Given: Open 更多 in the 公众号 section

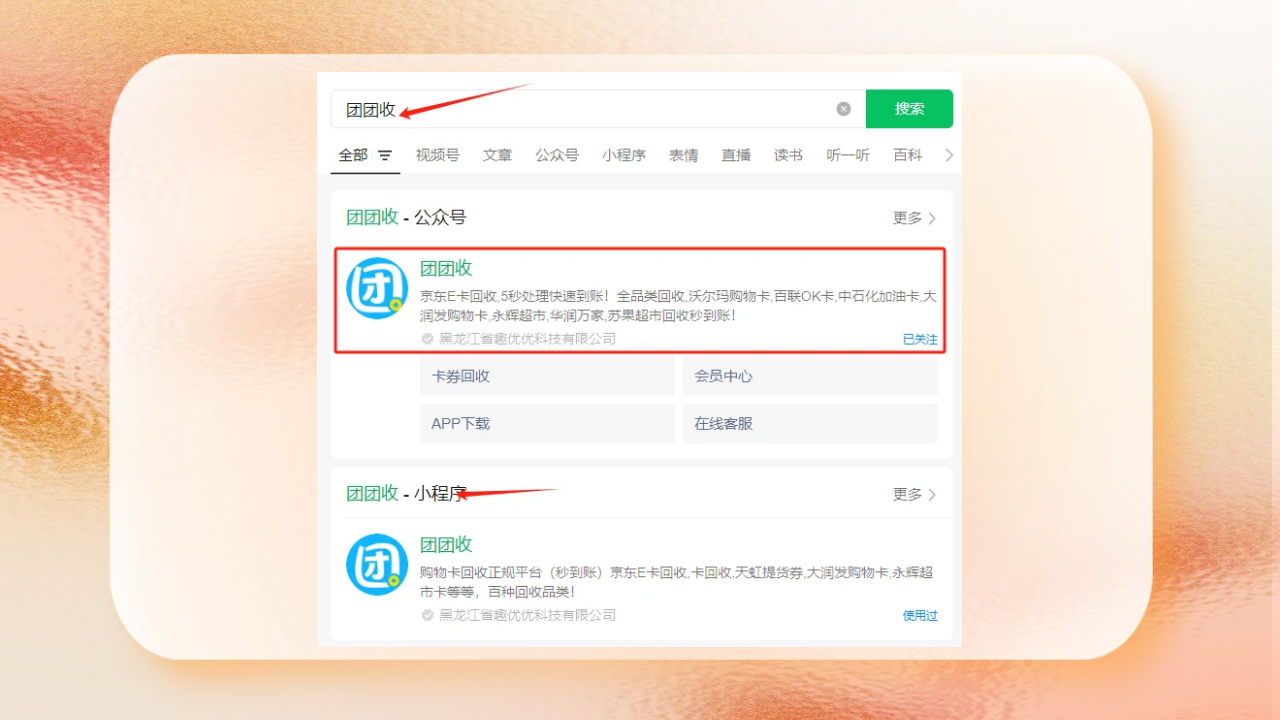Looking at the screenshot, I should coord(914,218).
